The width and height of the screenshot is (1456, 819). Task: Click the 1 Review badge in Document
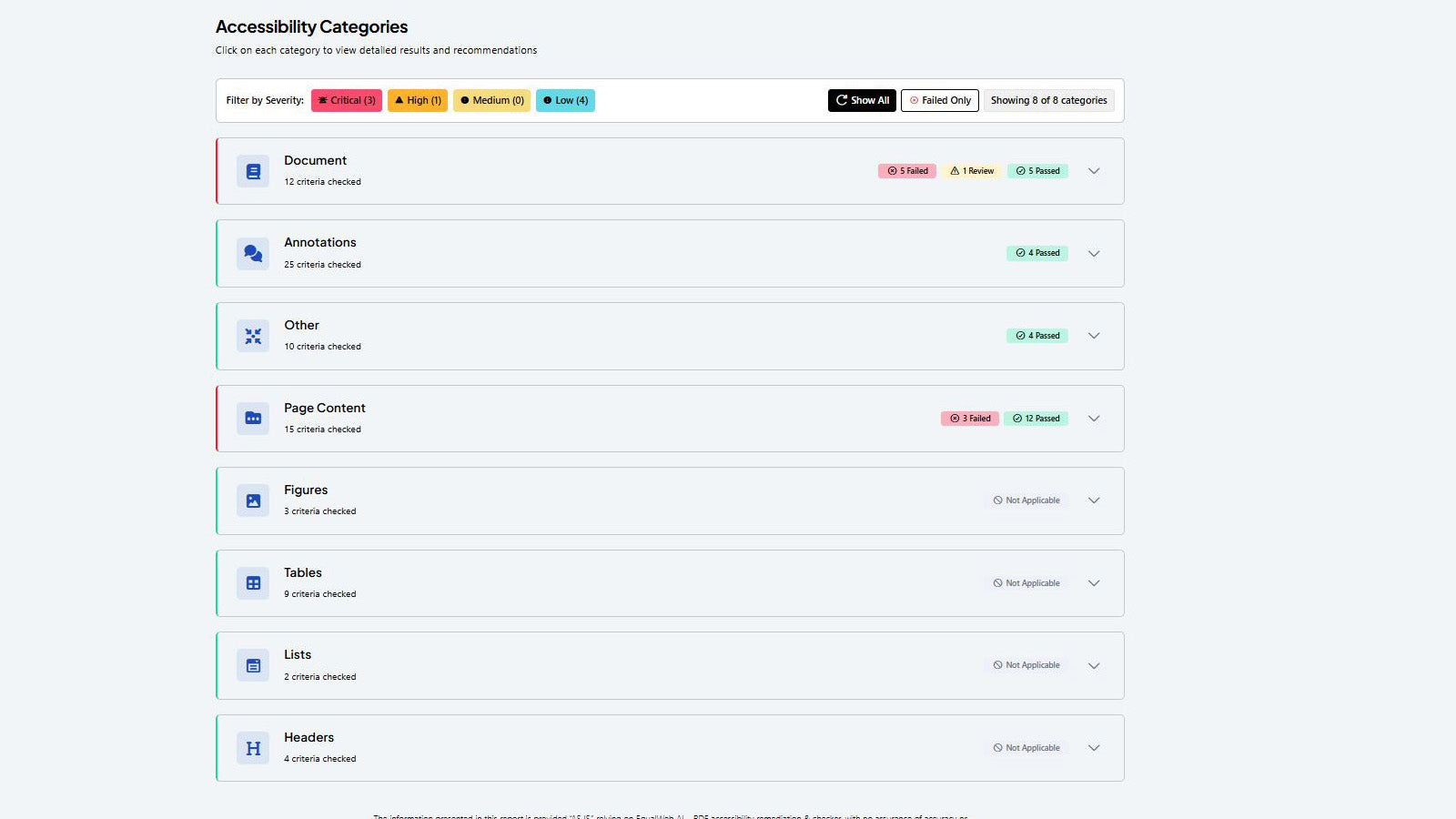972,171
